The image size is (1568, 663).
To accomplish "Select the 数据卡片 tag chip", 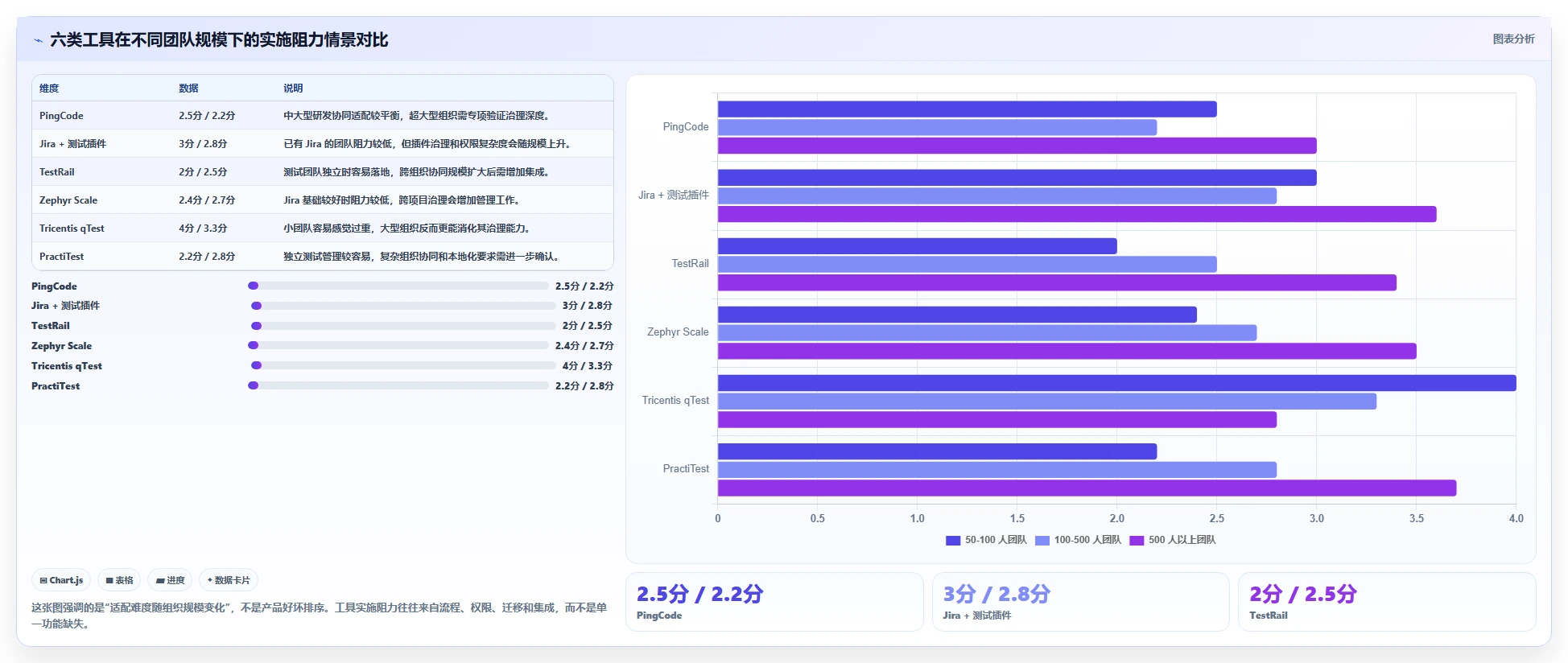I will point(229,580).
